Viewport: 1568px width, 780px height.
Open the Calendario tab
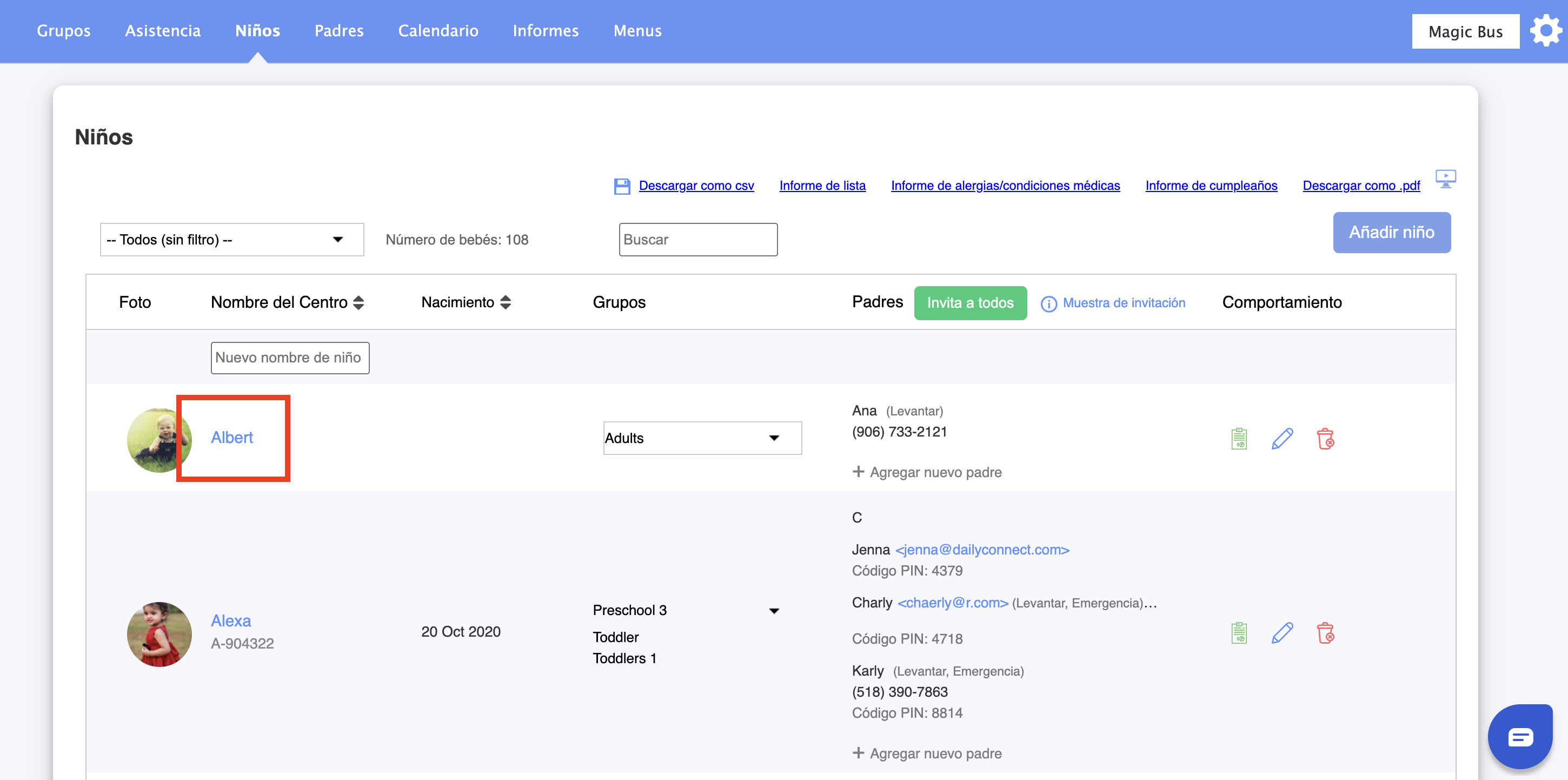437,30
